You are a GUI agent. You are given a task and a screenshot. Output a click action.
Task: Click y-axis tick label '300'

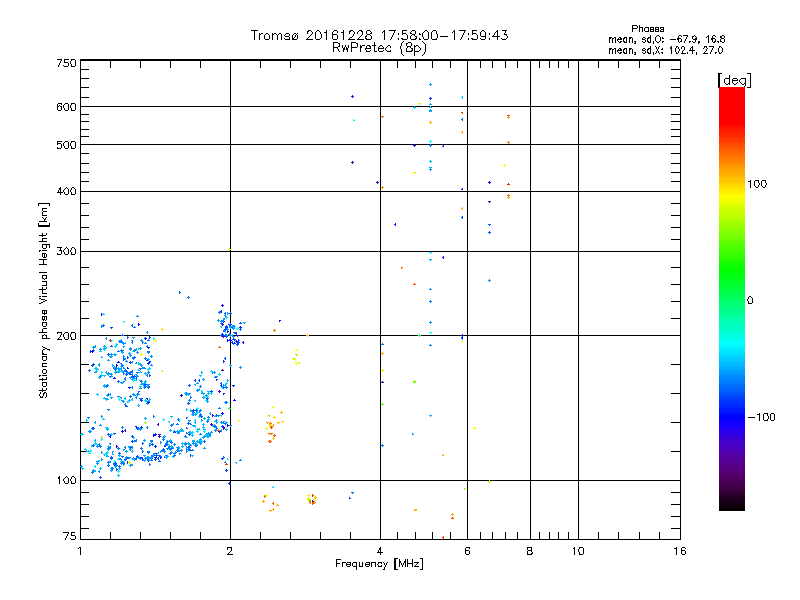coord(66,251)
